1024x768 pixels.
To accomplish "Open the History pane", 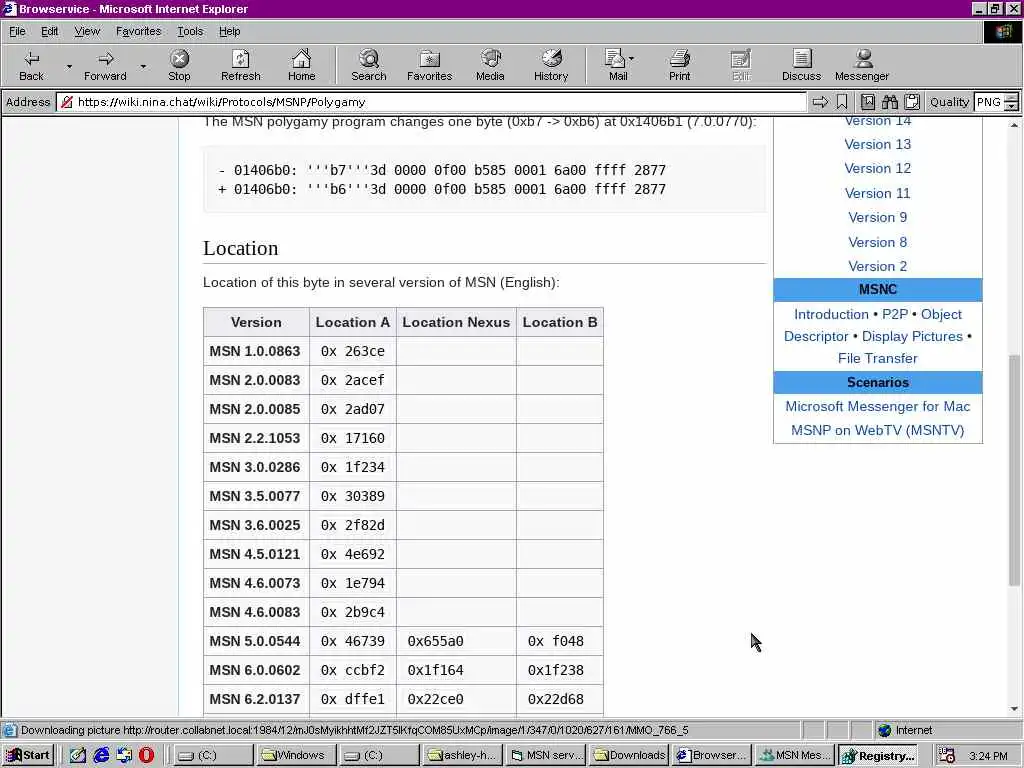I will click(551, 65).
